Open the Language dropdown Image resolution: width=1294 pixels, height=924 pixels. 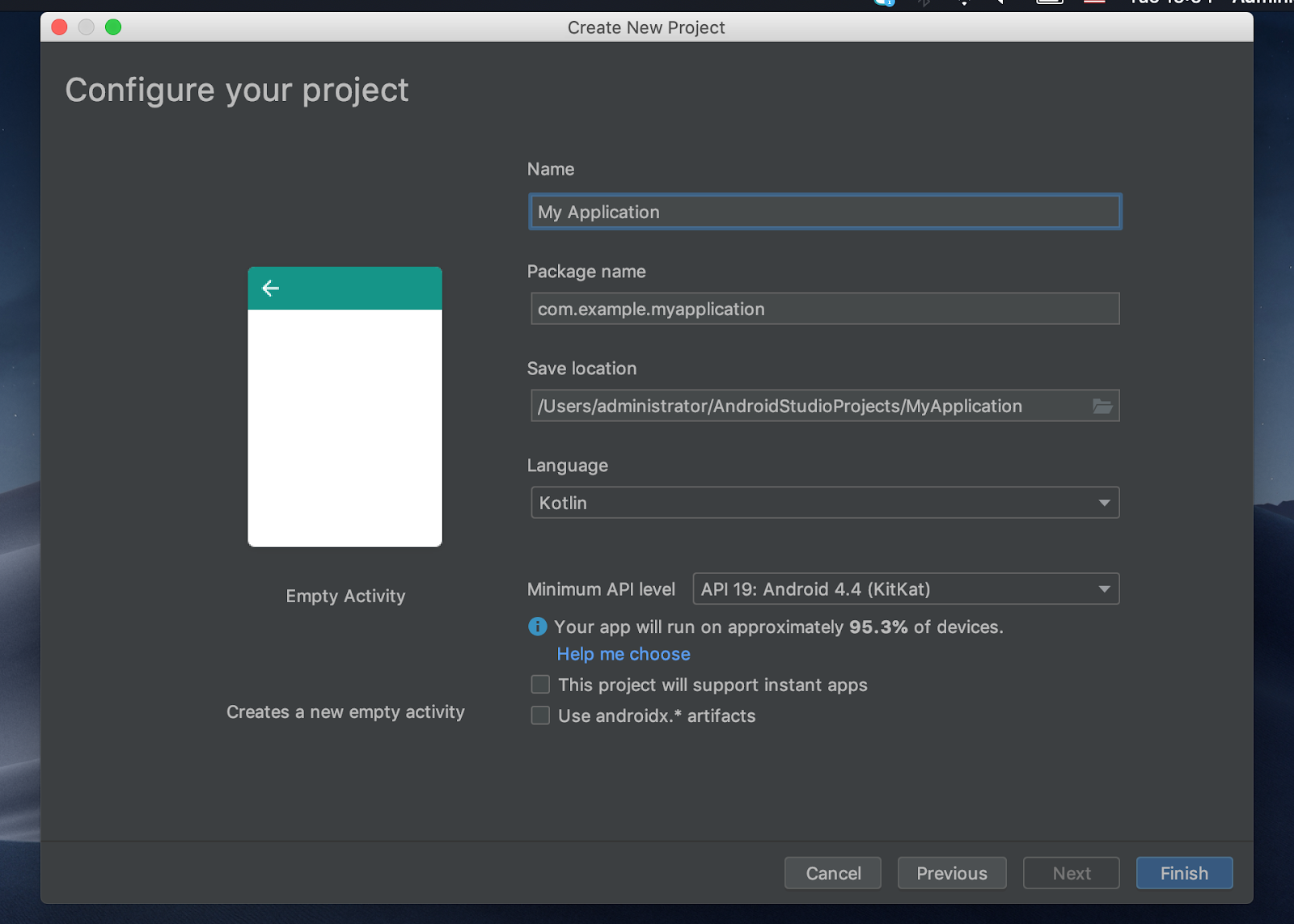[x=824, y=502]
